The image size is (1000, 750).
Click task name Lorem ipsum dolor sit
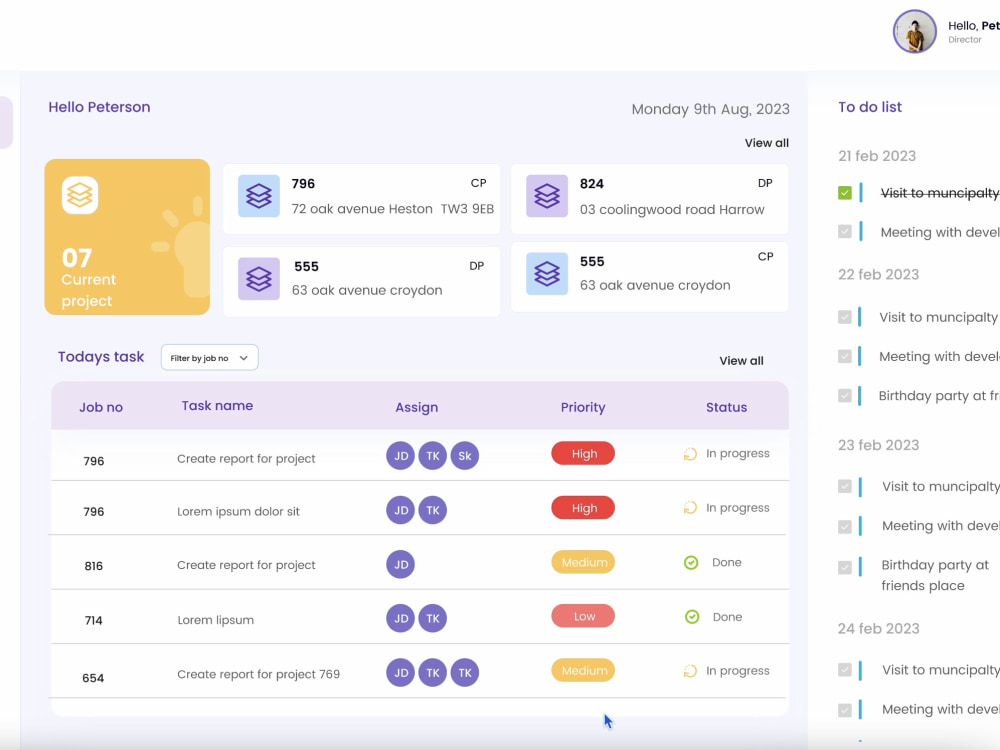tap(238, 511)
